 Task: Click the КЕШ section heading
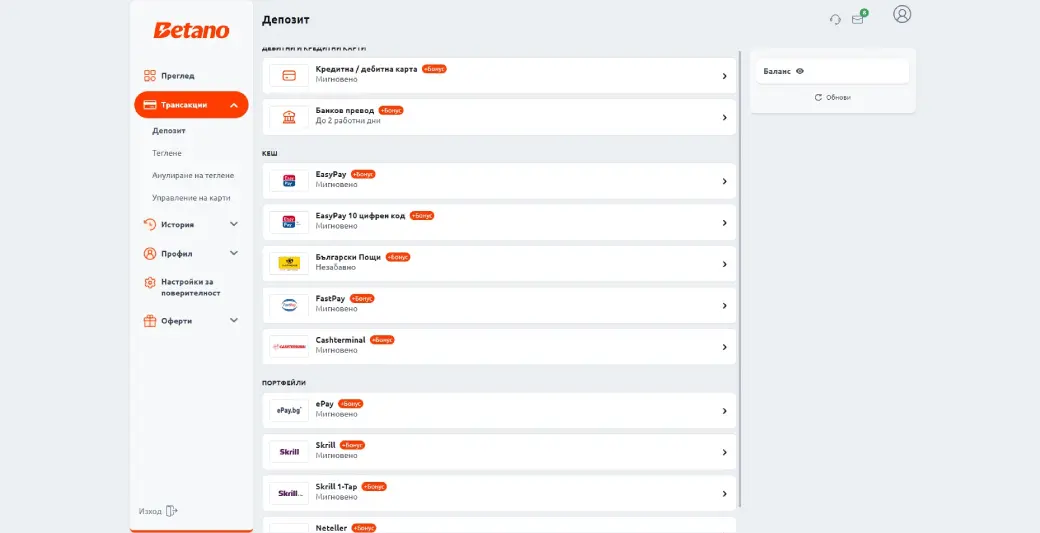click(269, 153)
